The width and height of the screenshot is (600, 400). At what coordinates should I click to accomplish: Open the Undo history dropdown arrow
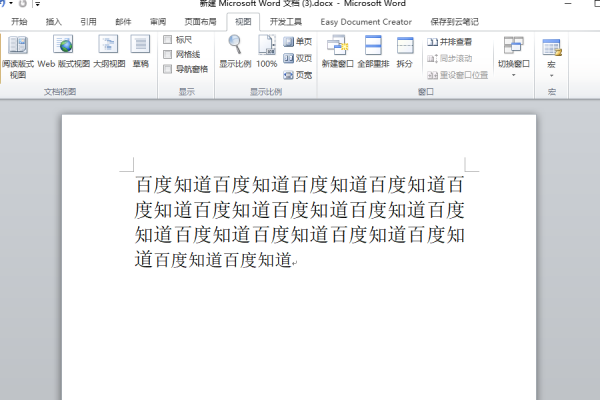tap(11, 3)
